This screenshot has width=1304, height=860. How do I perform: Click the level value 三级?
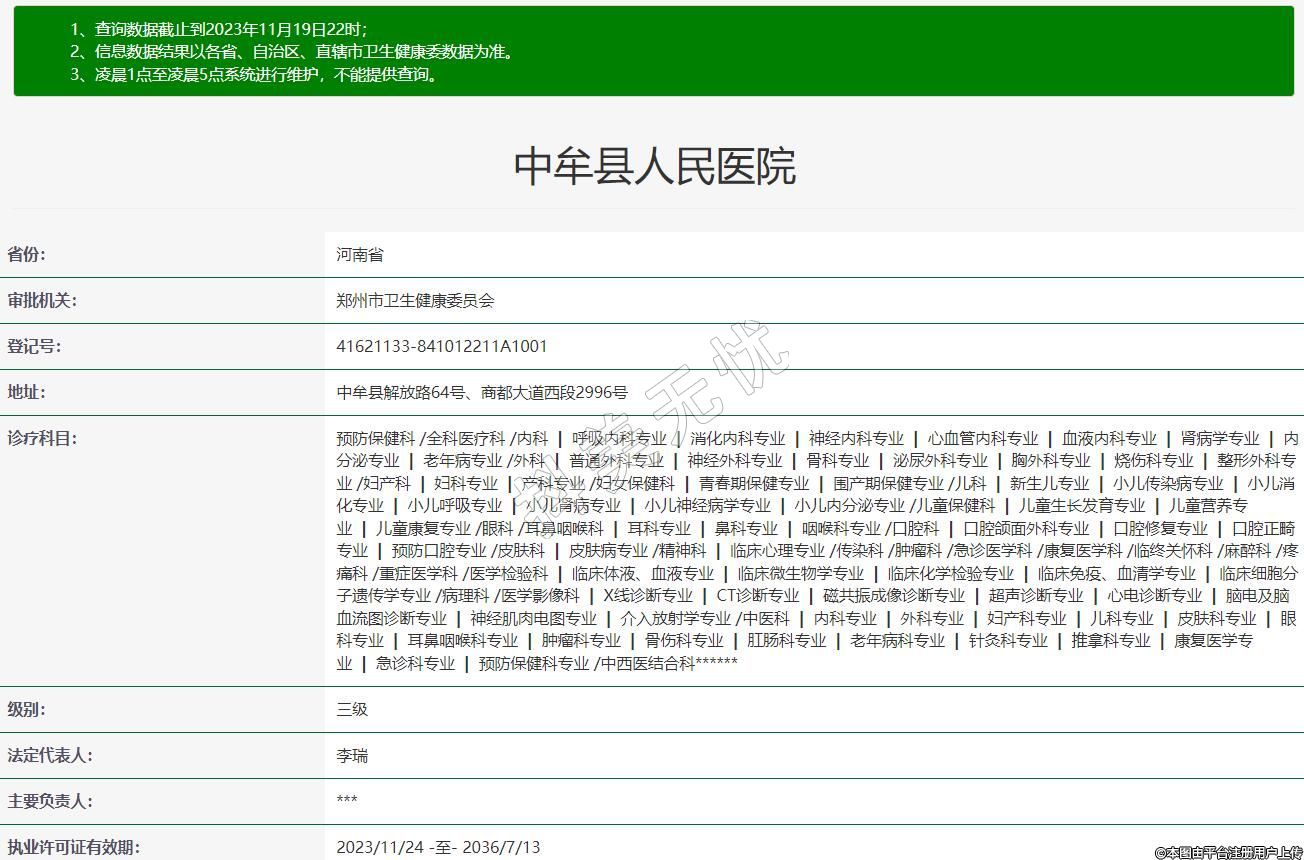[352, 710]
